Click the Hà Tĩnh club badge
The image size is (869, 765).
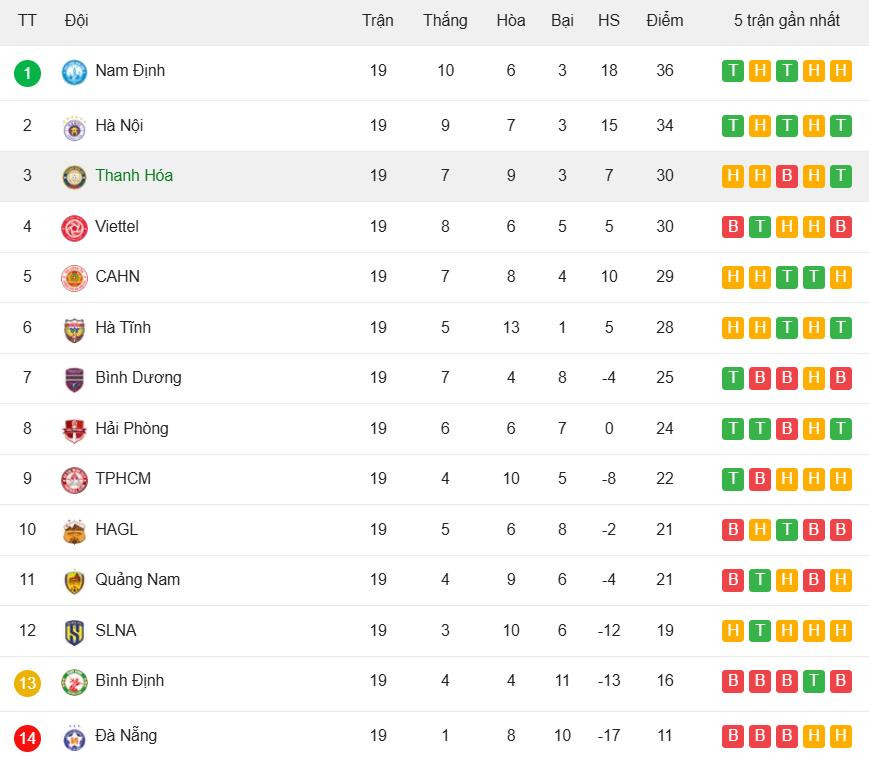click(x=75, y=329)
